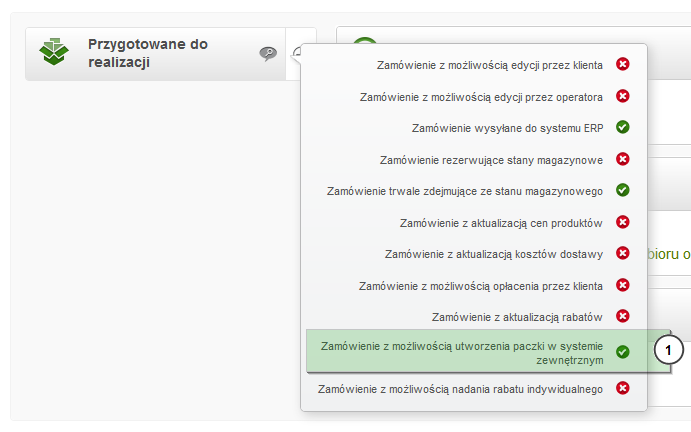Image resolution: width=691 pixels, height=432 pixels.
Task: Click red X beside 'edycji przez operatora'
Action: 622,96
